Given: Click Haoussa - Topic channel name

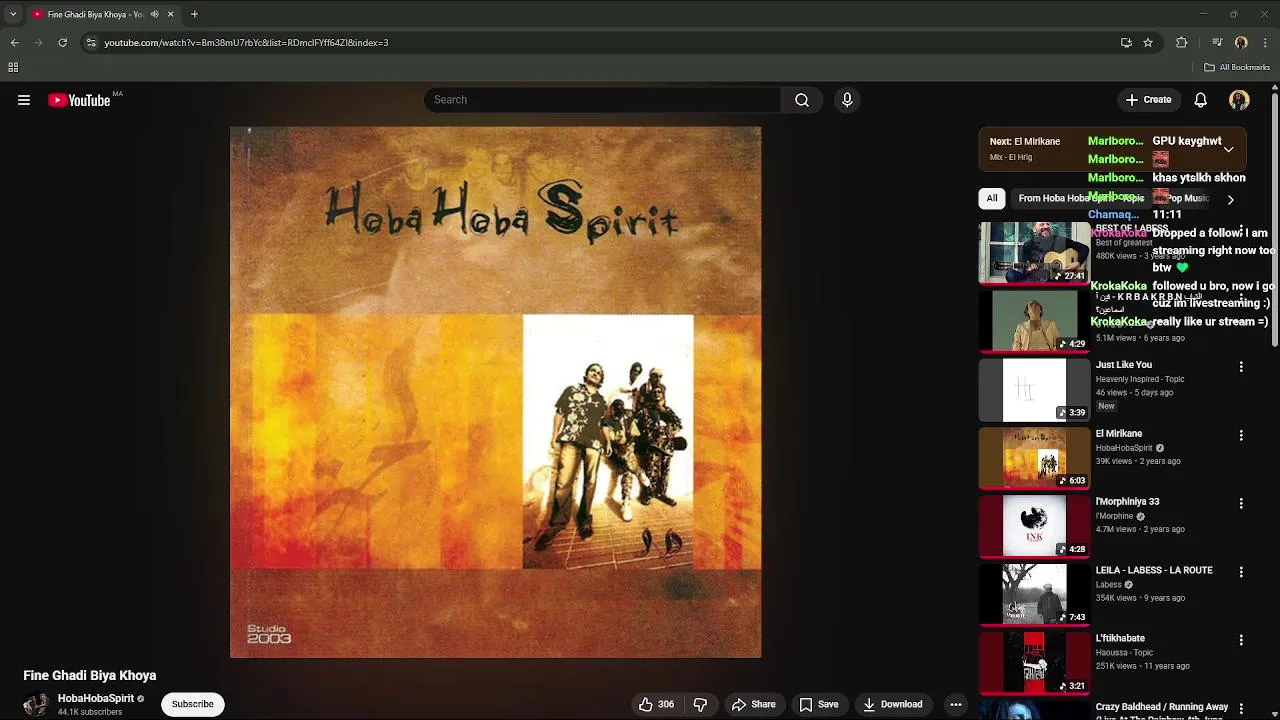Looking at the screenshot, I should pyautogui.click(x=1124, y=652).
